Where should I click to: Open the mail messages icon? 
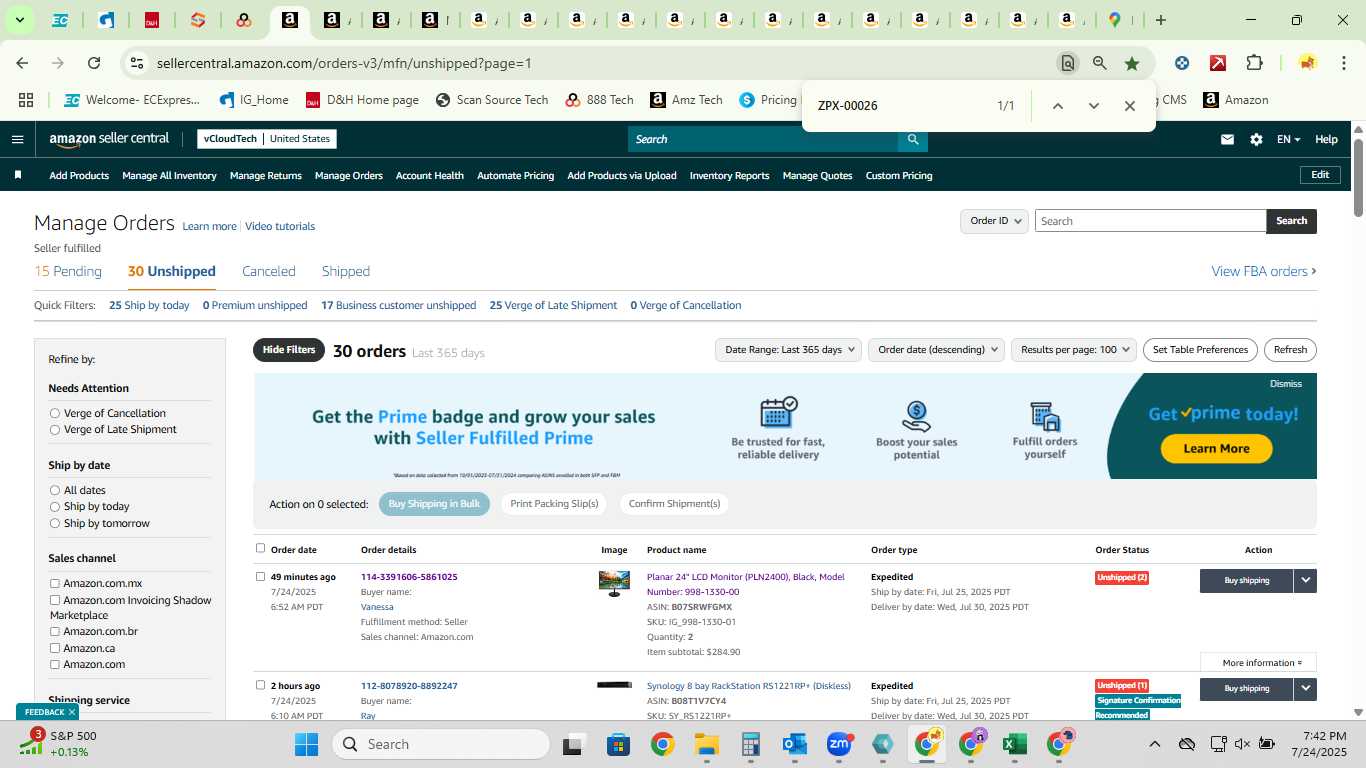click(1227, 139)
